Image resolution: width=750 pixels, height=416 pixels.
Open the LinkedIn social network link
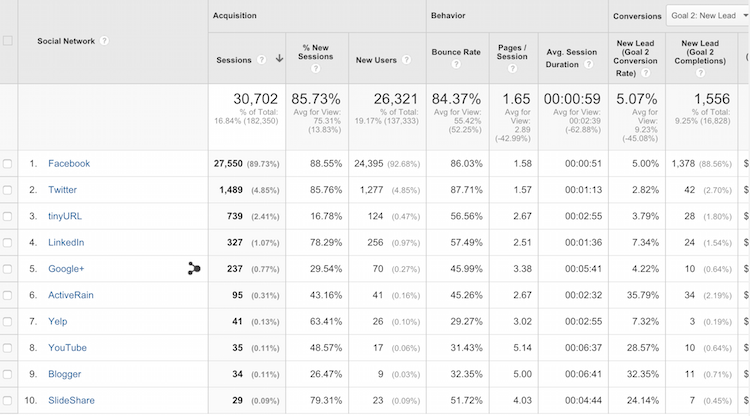point(66,242)
